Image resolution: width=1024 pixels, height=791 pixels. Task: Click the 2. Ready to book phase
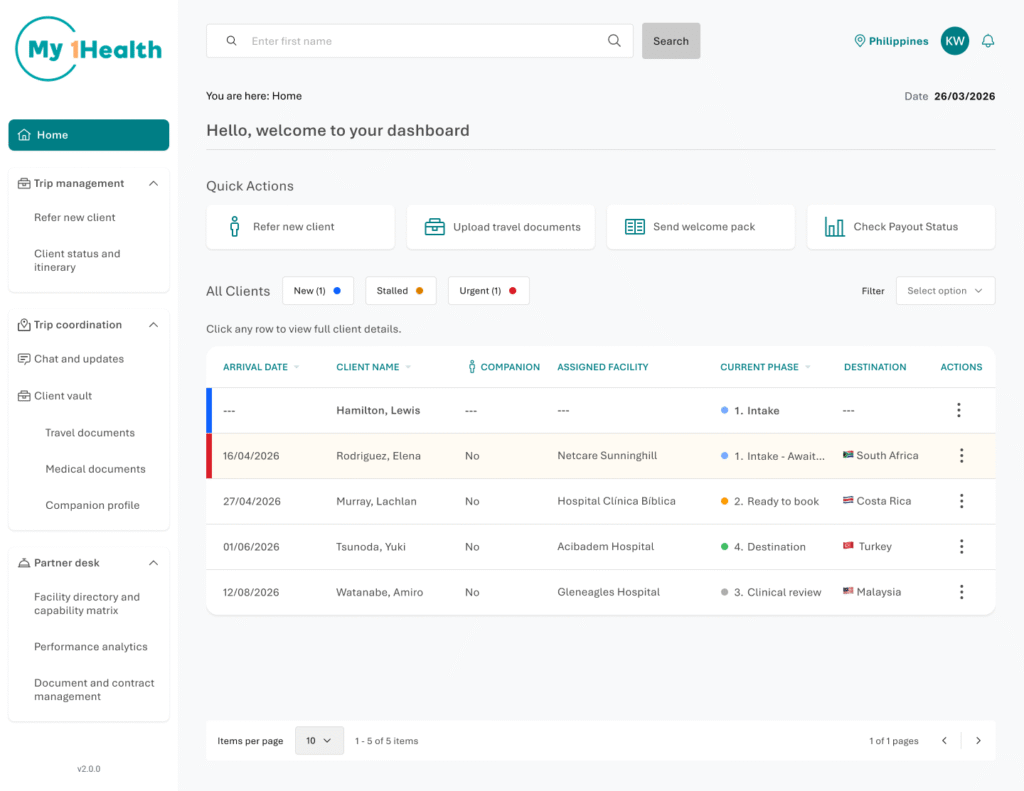[770, 501]
